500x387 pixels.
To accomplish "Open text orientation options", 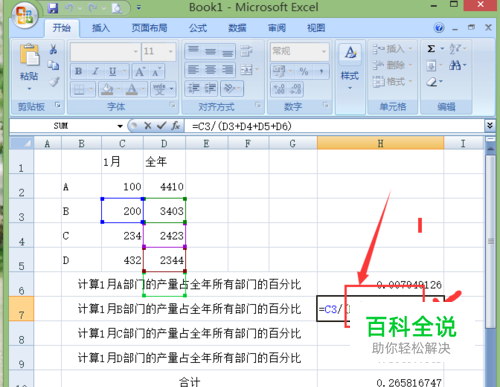I will (232, 88).
